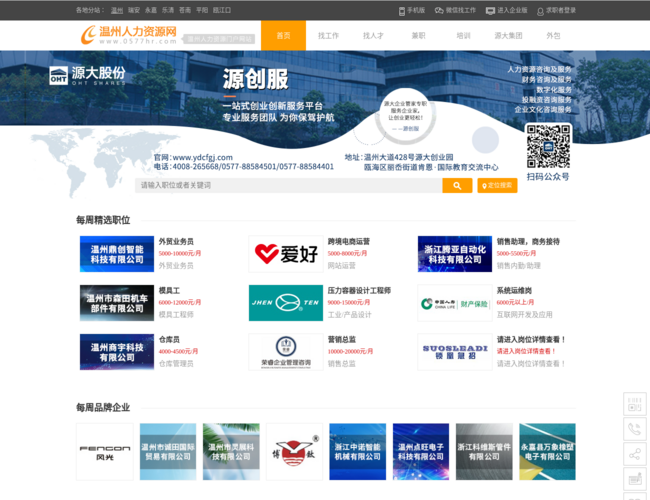Open the 手机版 mobile version icon link
The width and height of the screenshot is (650, 500).
[411, 10]
